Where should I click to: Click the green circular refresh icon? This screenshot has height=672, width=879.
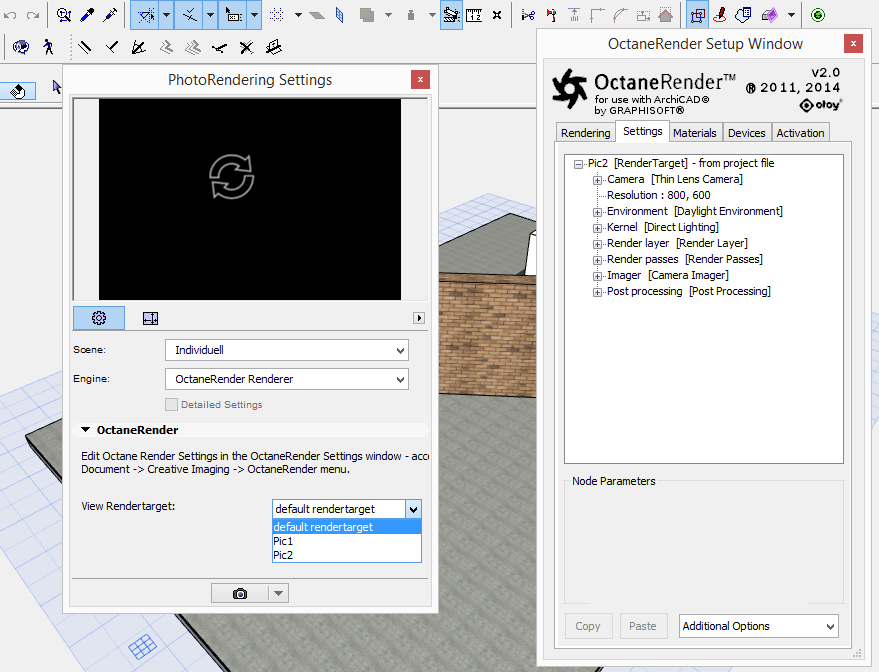coord(818,15)
